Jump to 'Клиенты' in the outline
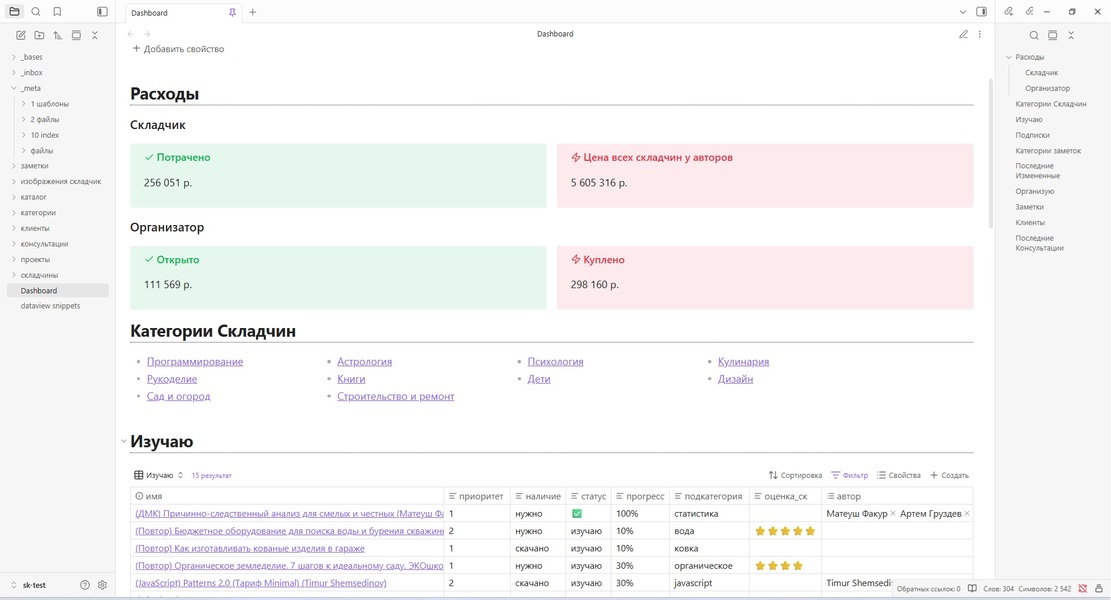The width and height of the screenshot is (1111, 600). click(x=1030, y=223)
